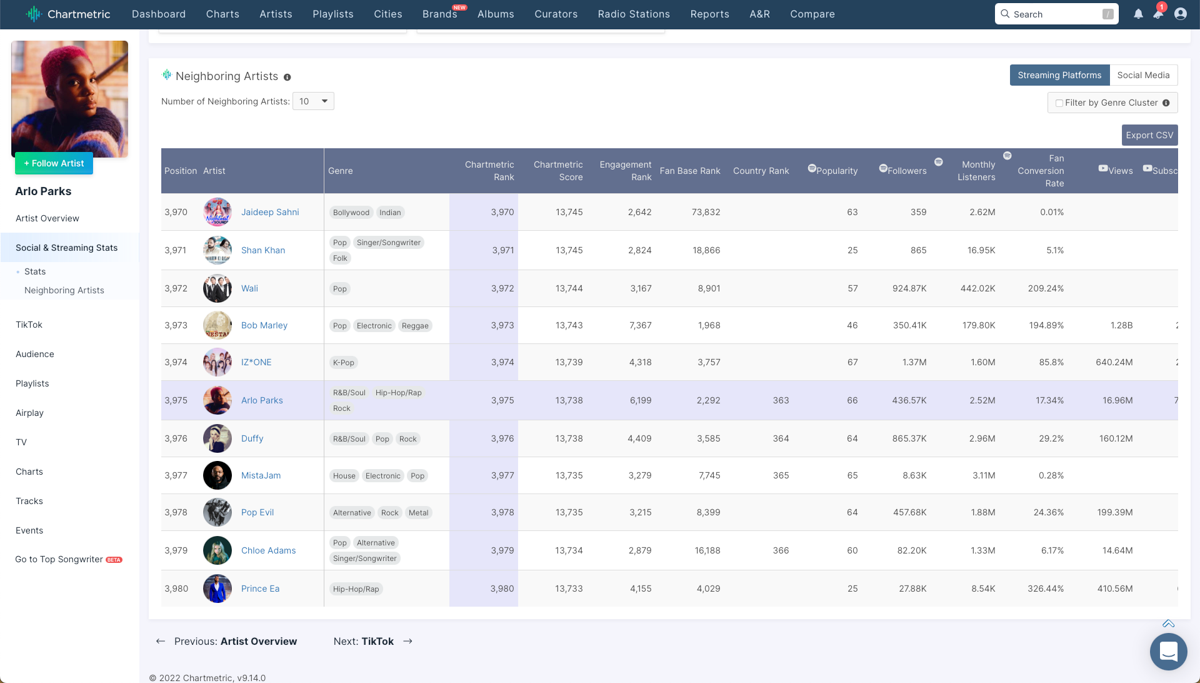Click the info icon beside Filter by Genre Cluster
The height and width of the screenshot is (683, 1200).
click(x=1166, y=103)
